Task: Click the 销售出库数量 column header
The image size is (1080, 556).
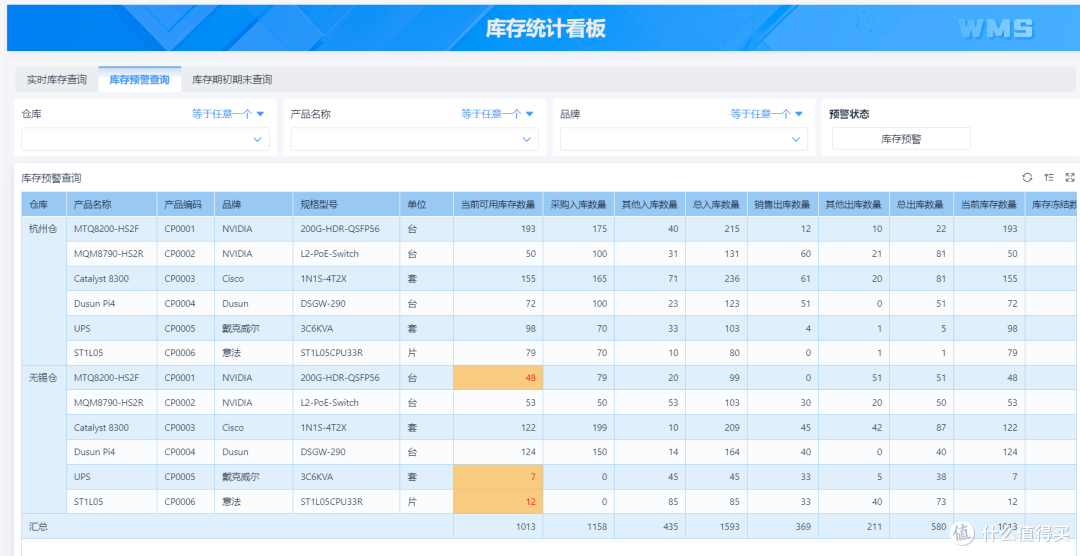Action: point(782,205)
